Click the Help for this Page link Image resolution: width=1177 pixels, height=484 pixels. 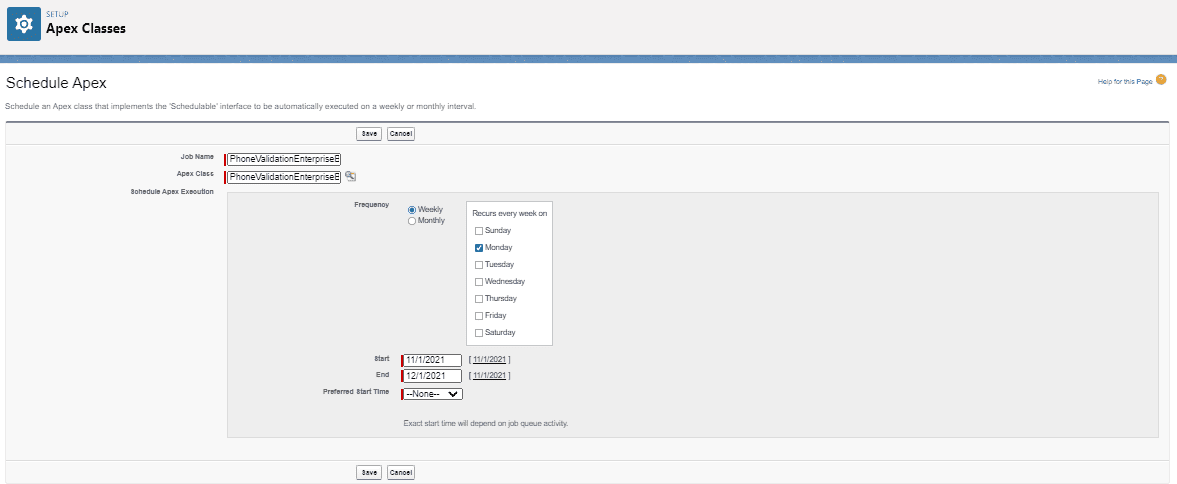(x=1125, y=81)
